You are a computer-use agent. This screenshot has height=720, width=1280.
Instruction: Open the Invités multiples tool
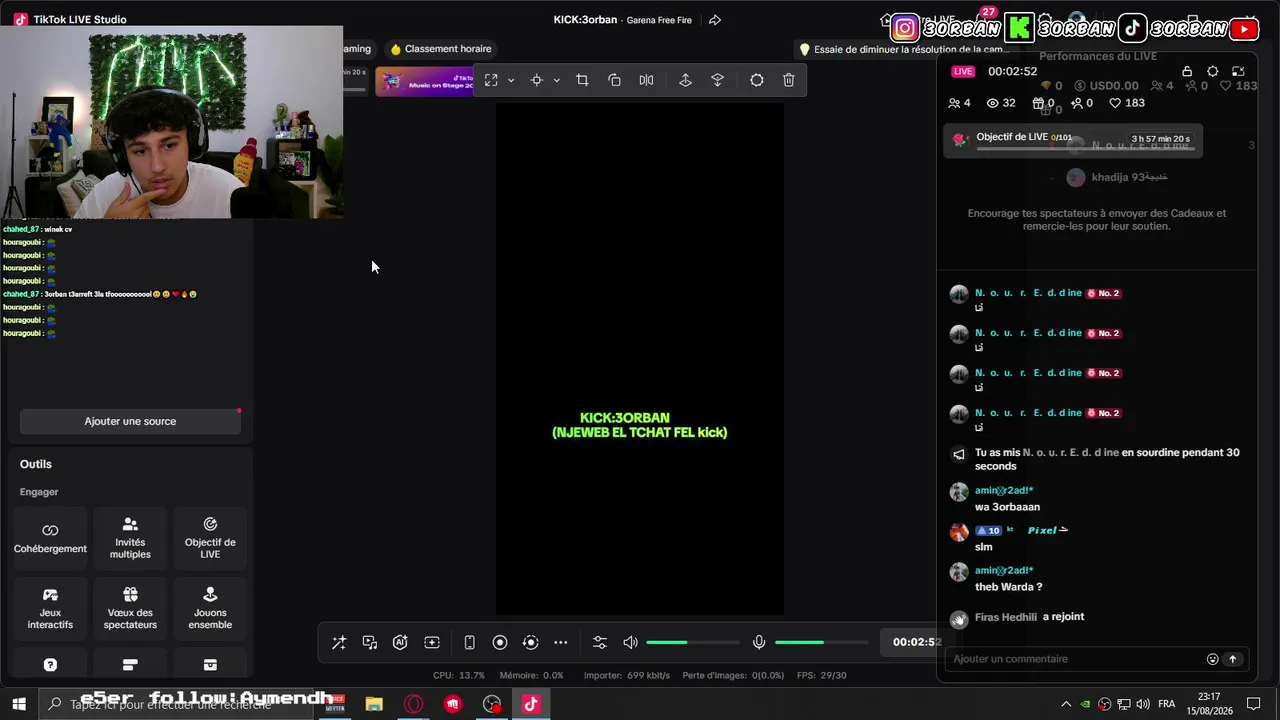(x=130, y=539)
